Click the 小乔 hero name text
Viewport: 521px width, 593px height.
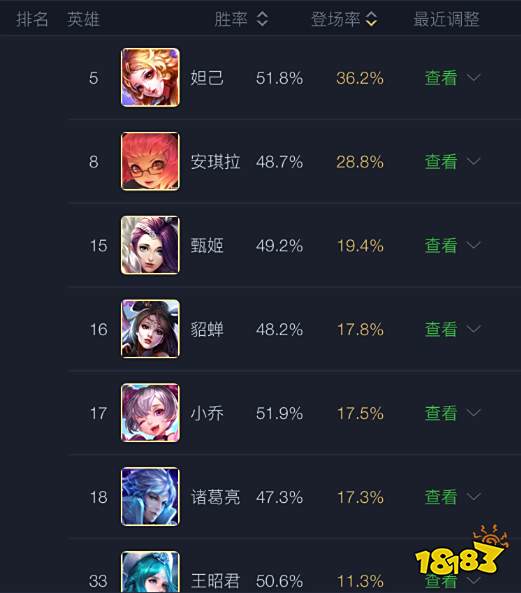[x=207, y=413]
